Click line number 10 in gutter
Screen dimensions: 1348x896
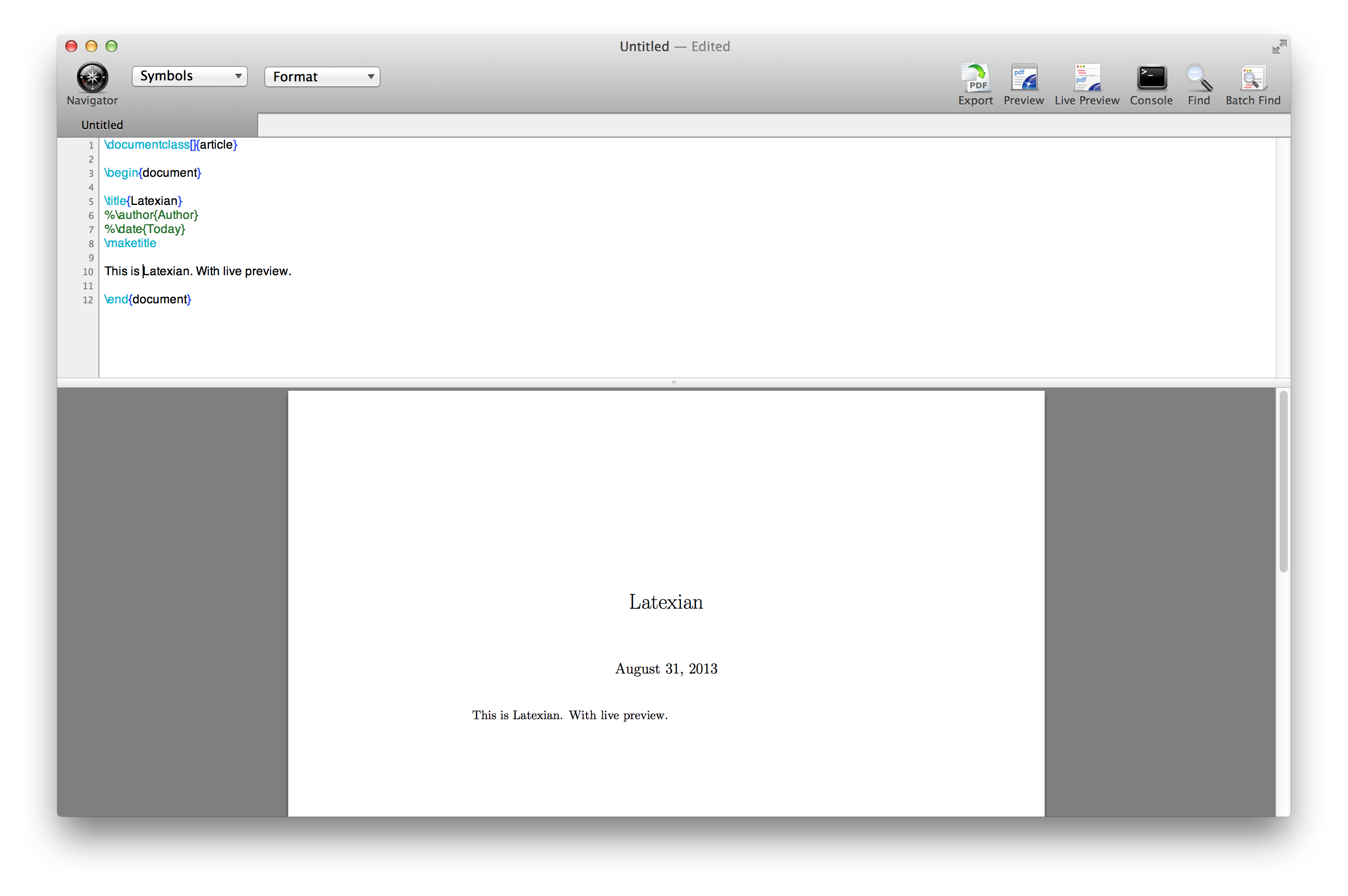click(87, 272)
